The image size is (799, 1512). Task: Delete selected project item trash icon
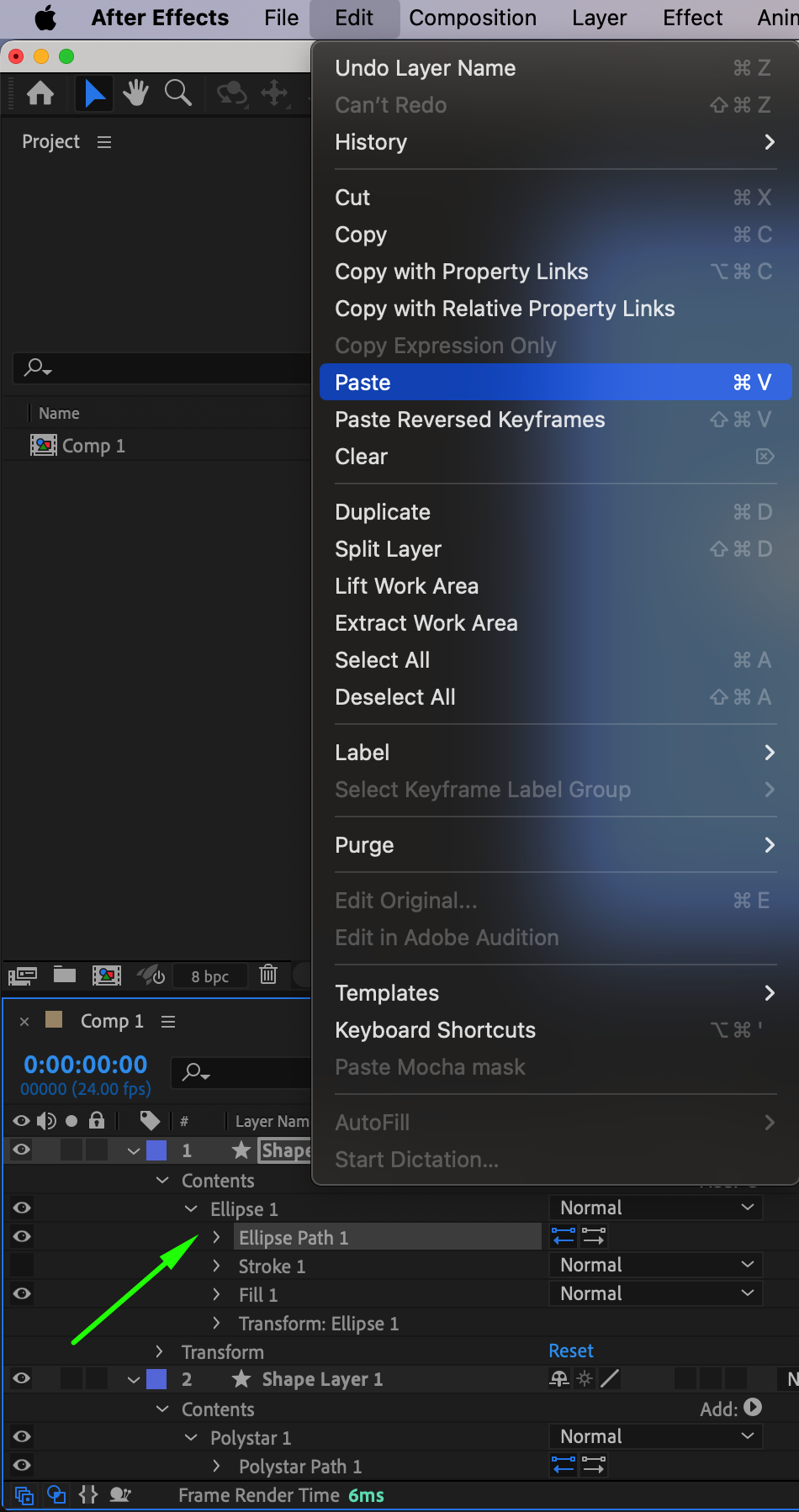268,975
